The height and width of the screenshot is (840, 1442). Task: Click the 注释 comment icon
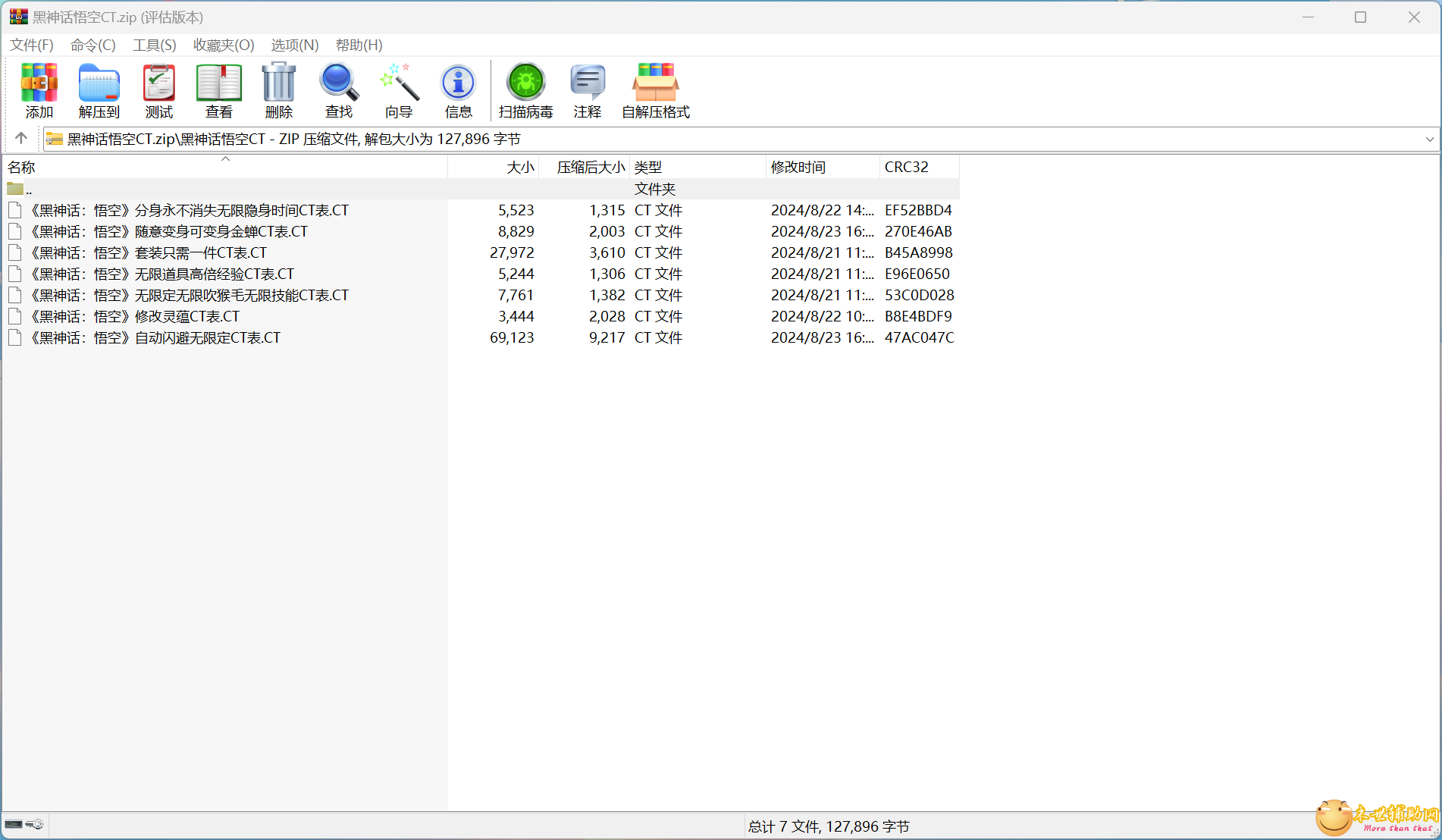pyautogui.click(x=588, y=83)
